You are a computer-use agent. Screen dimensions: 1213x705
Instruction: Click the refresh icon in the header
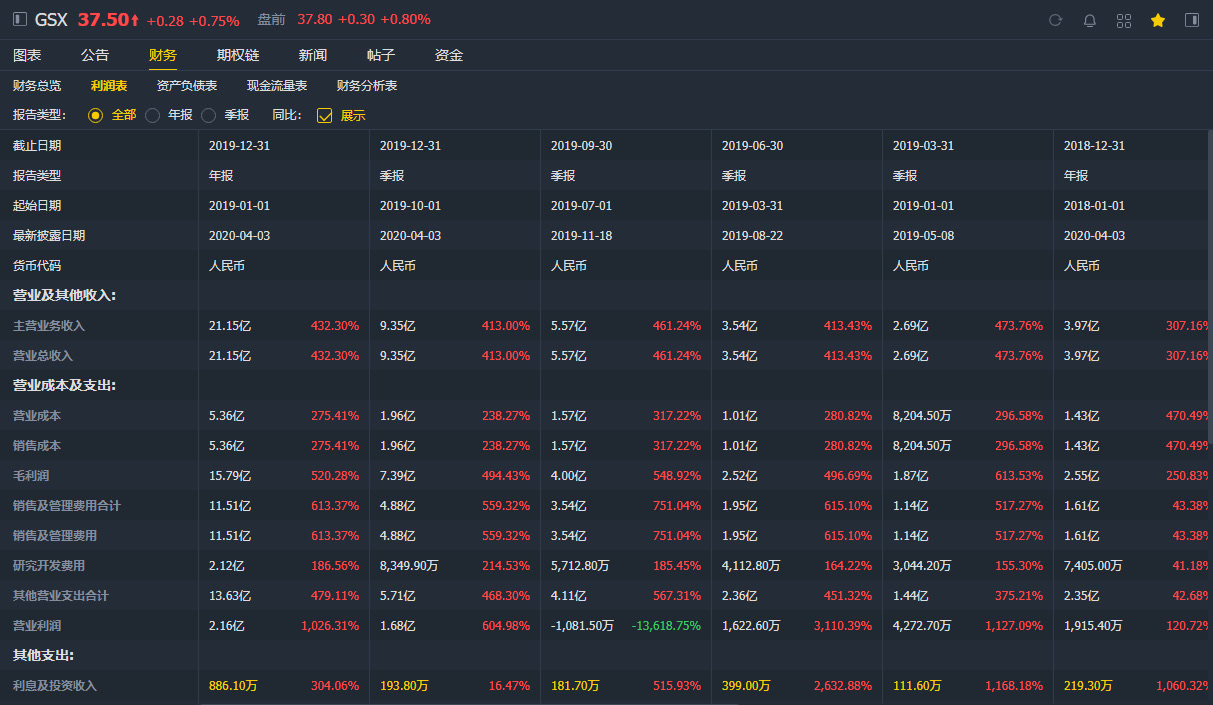(x=1055, y=20)
